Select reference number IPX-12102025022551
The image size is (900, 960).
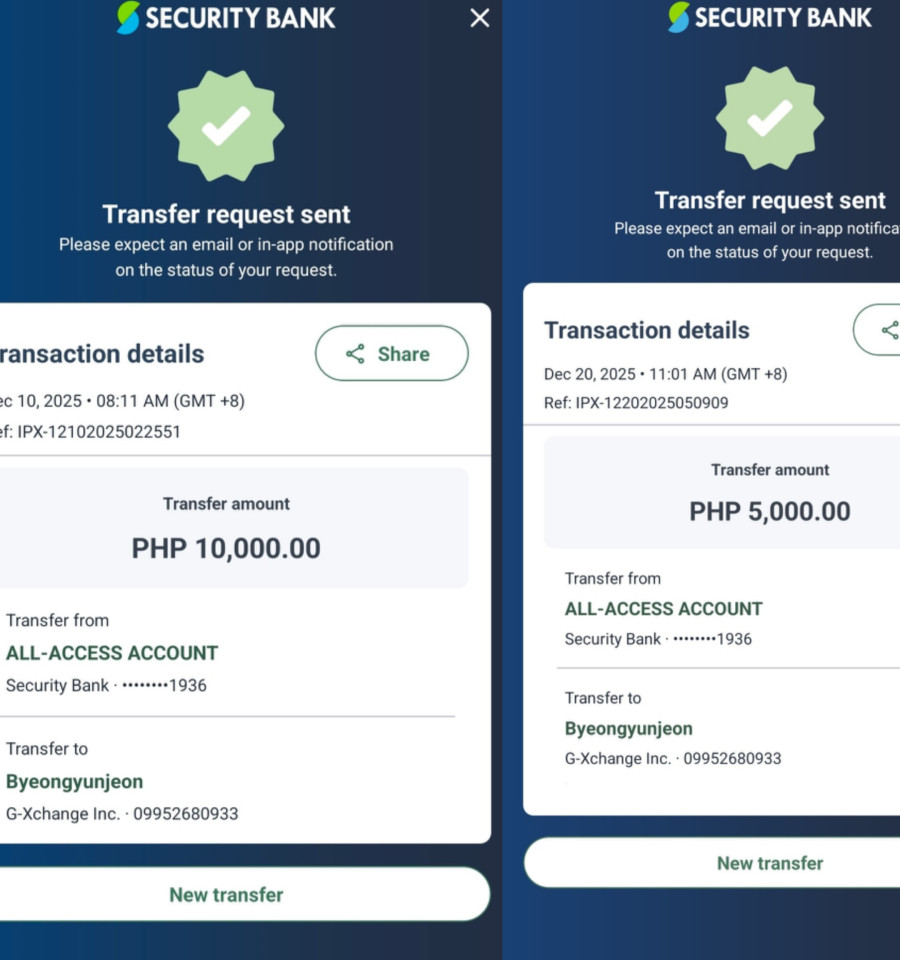pyautogui.click(x=98, y=432)
